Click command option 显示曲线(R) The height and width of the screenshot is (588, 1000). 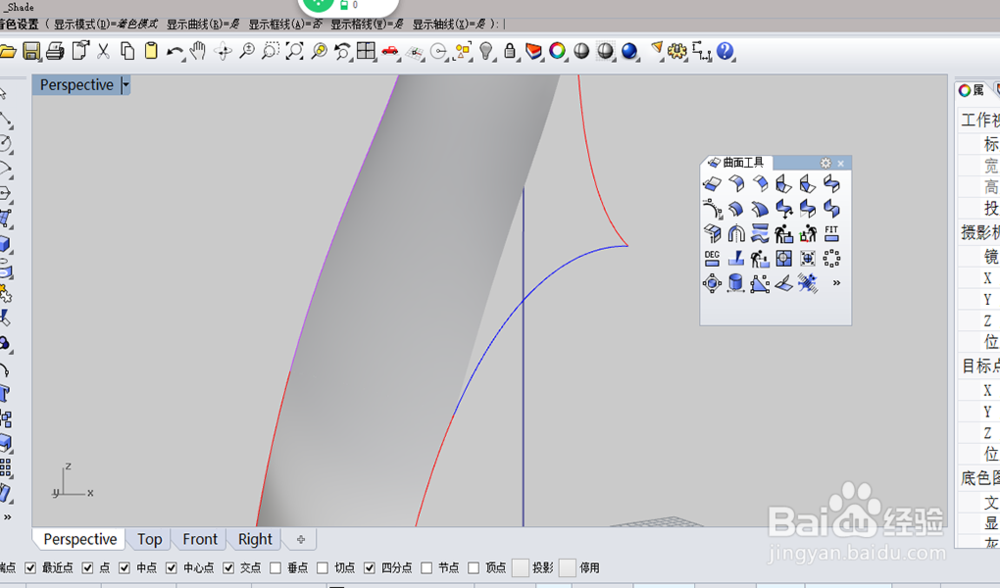click(203, 24)
